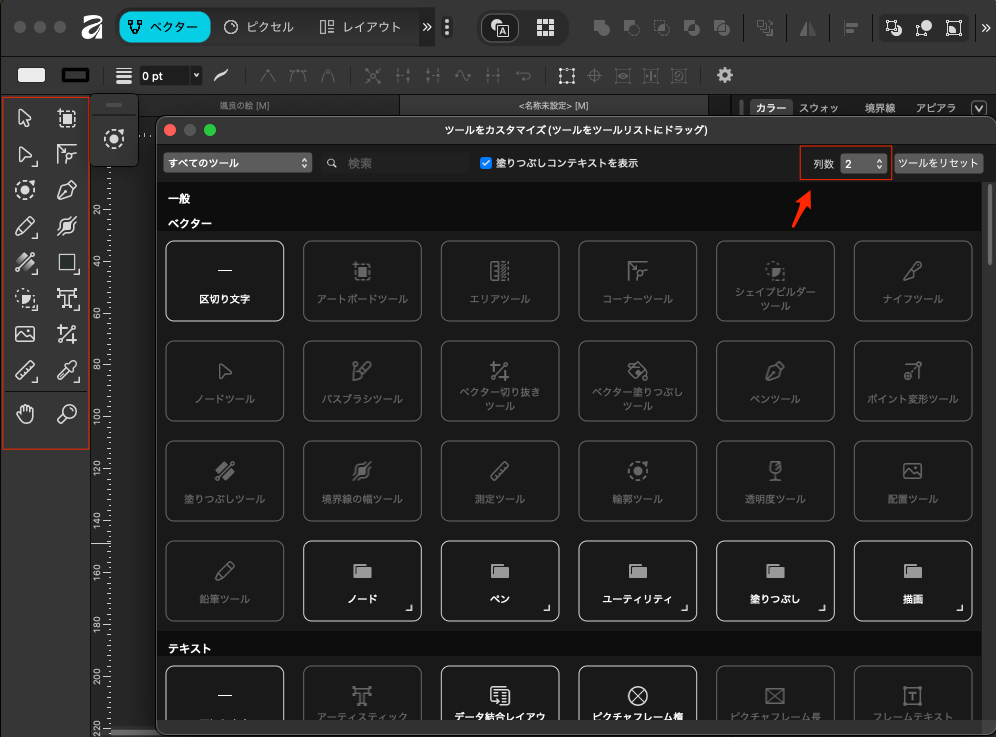
Task: Choose the image Place tool in left panel
Action: pyautogui.click(x=25, y=334)
